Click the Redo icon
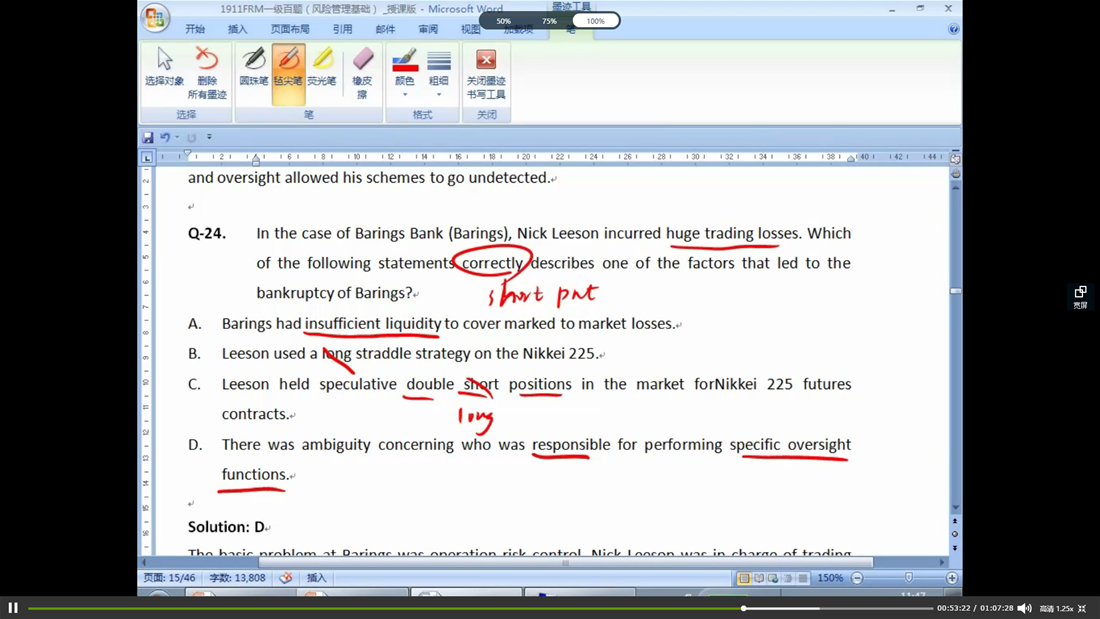The height and width of the screenshot is (619, 1100). tap(192, 138)
